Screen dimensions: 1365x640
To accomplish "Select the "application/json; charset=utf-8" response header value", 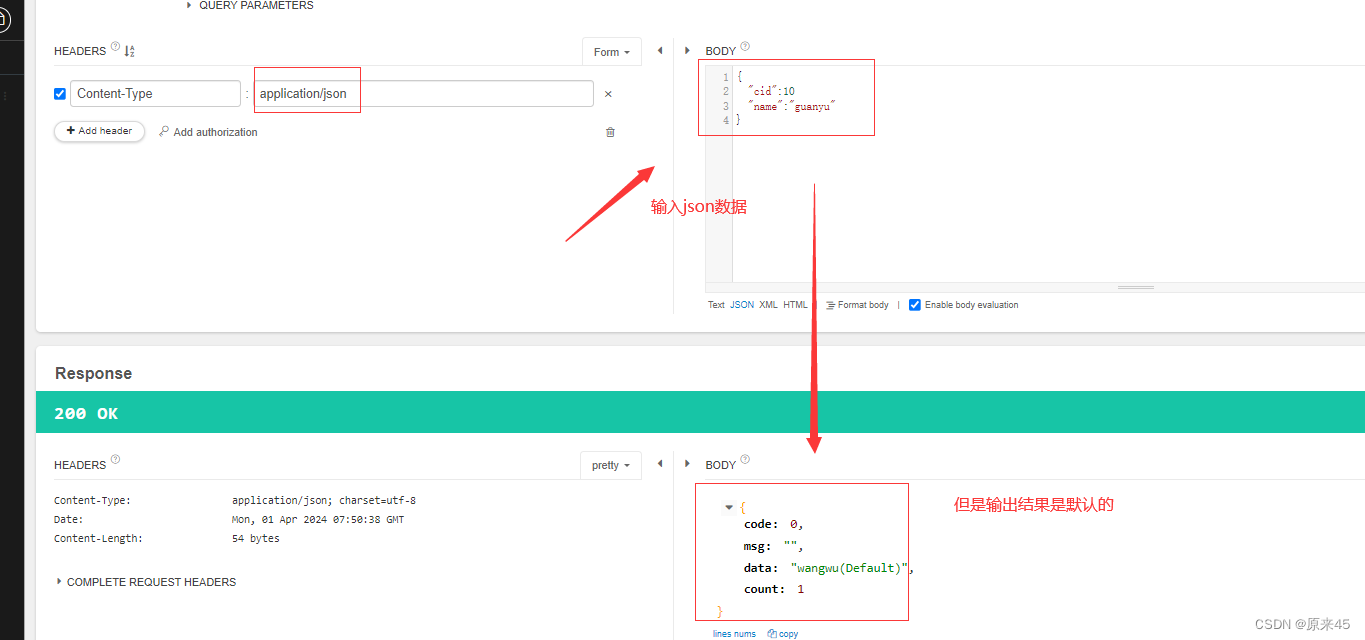I will coord(324,500).
